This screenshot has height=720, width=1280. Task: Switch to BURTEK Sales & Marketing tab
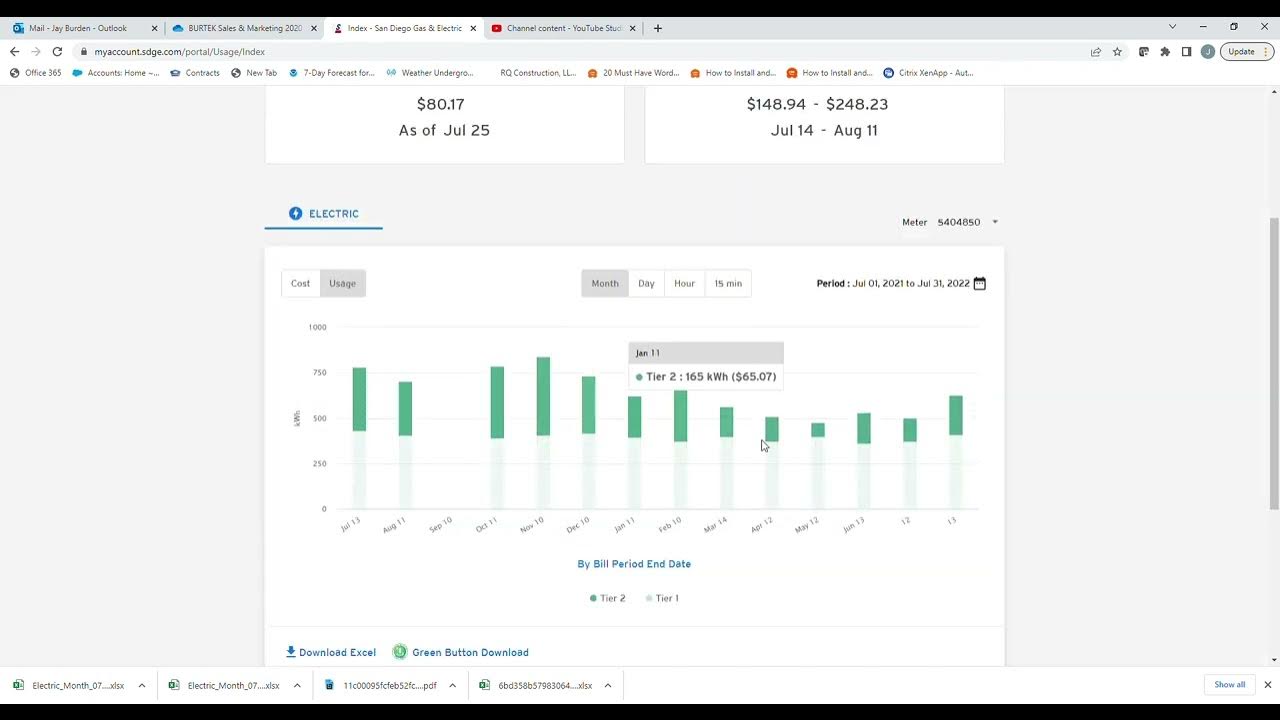tap(243, 28)
